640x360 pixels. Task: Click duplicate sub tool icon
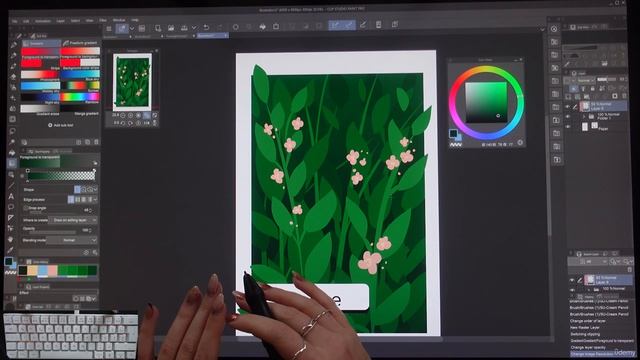coord(87,142)
